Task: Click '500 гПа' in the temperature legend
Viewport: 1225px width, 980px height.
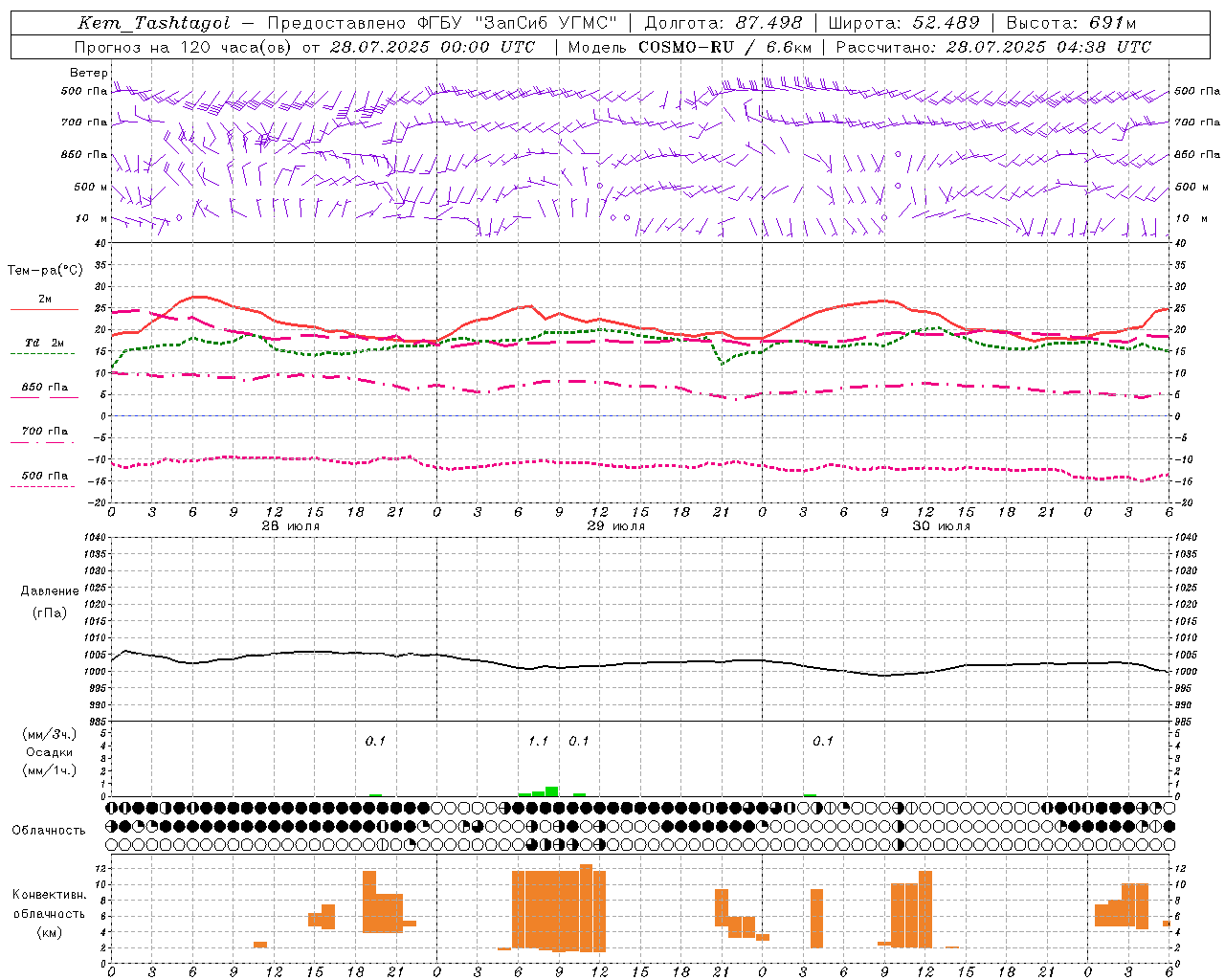Action: (x=45, y=476)
